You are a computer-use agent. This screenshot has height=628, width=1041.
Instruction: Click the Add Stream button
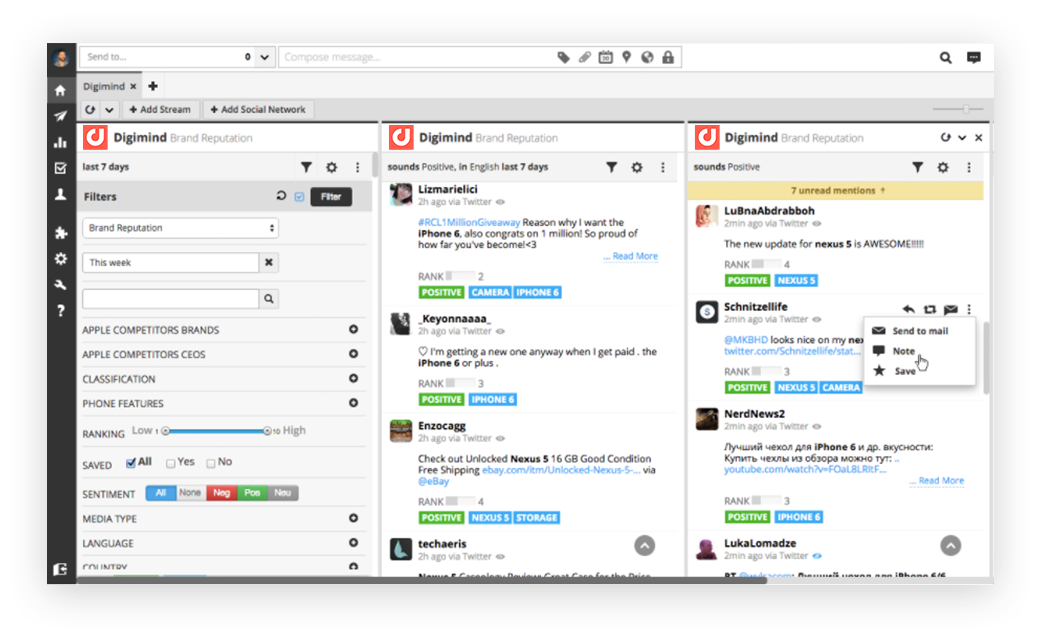[x=160, y=110]
